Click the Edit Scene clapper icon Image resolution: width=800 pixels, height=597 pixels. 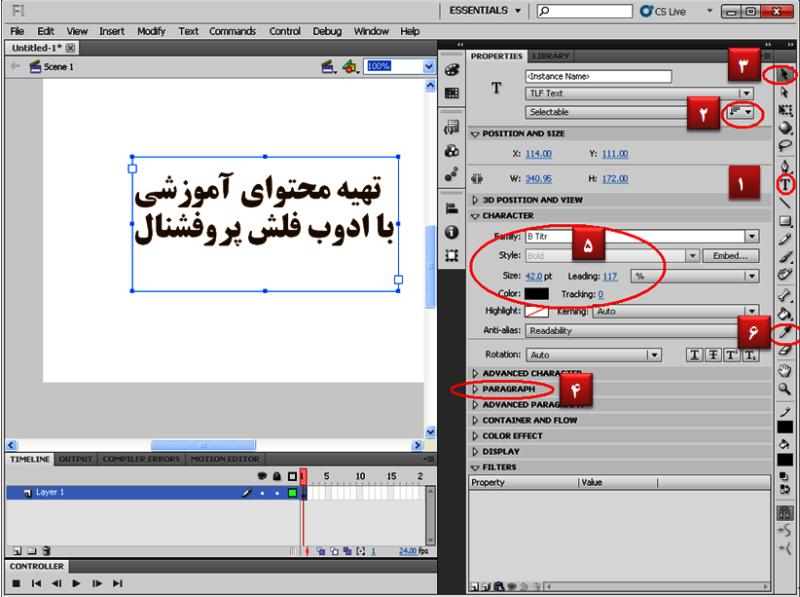click(x=328, y=66)
